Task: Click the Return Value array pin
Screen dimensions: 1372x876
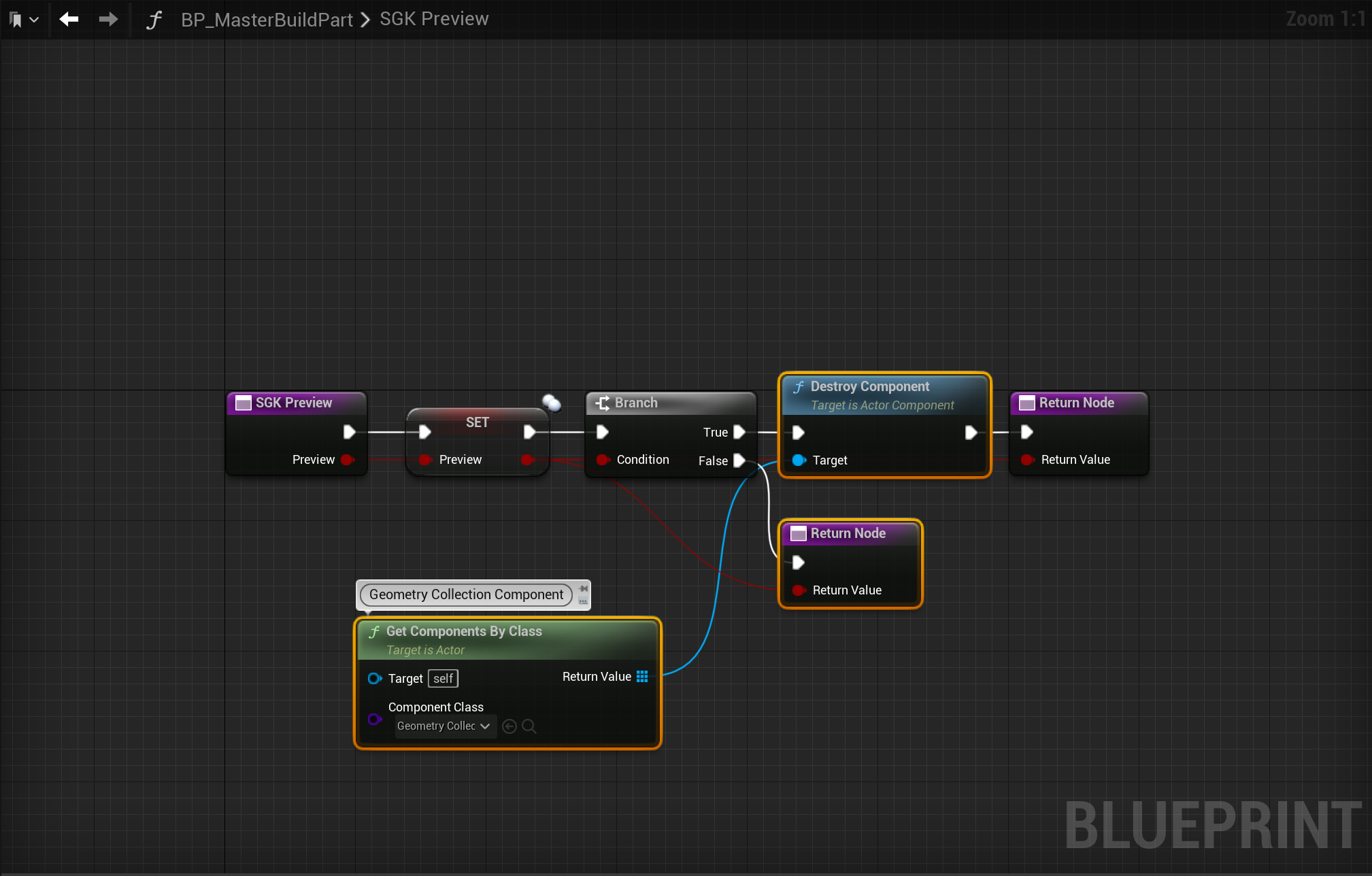Action: click(642, 676)
